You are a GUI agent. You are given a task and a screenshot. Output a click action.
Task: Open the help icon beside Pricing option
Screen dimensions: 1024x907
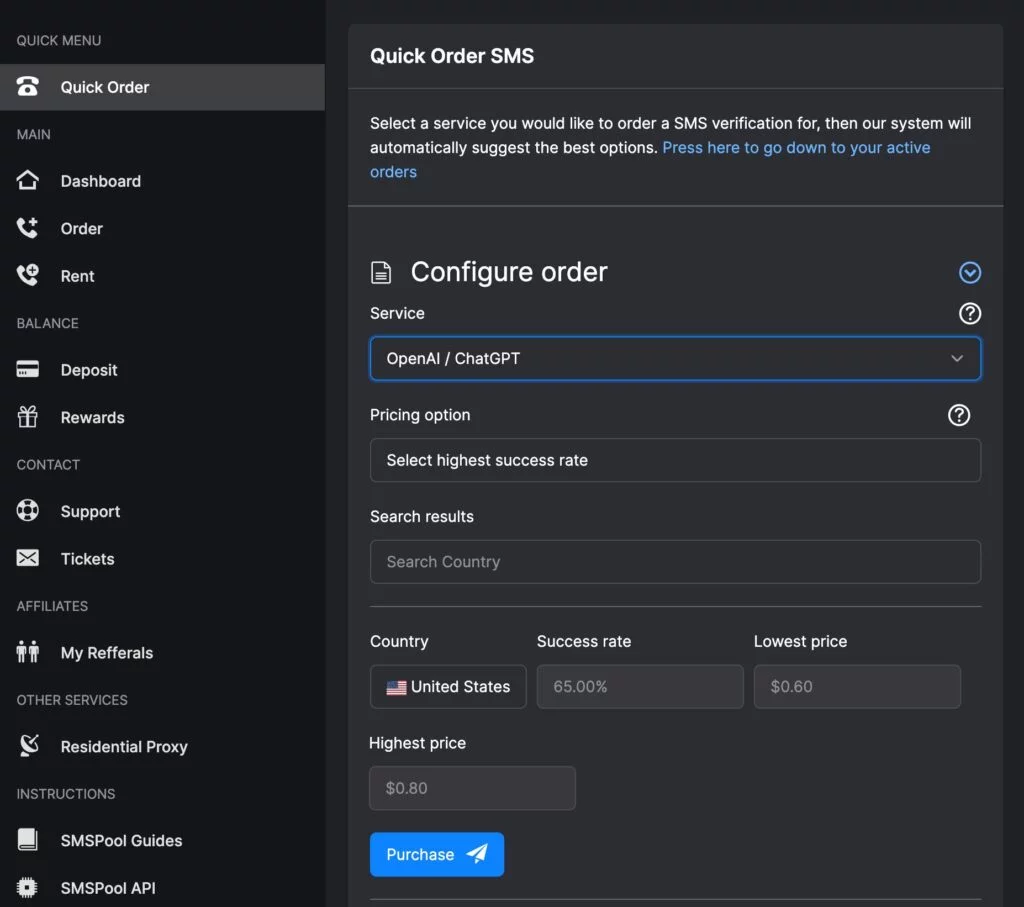click(x=958, y=415)
